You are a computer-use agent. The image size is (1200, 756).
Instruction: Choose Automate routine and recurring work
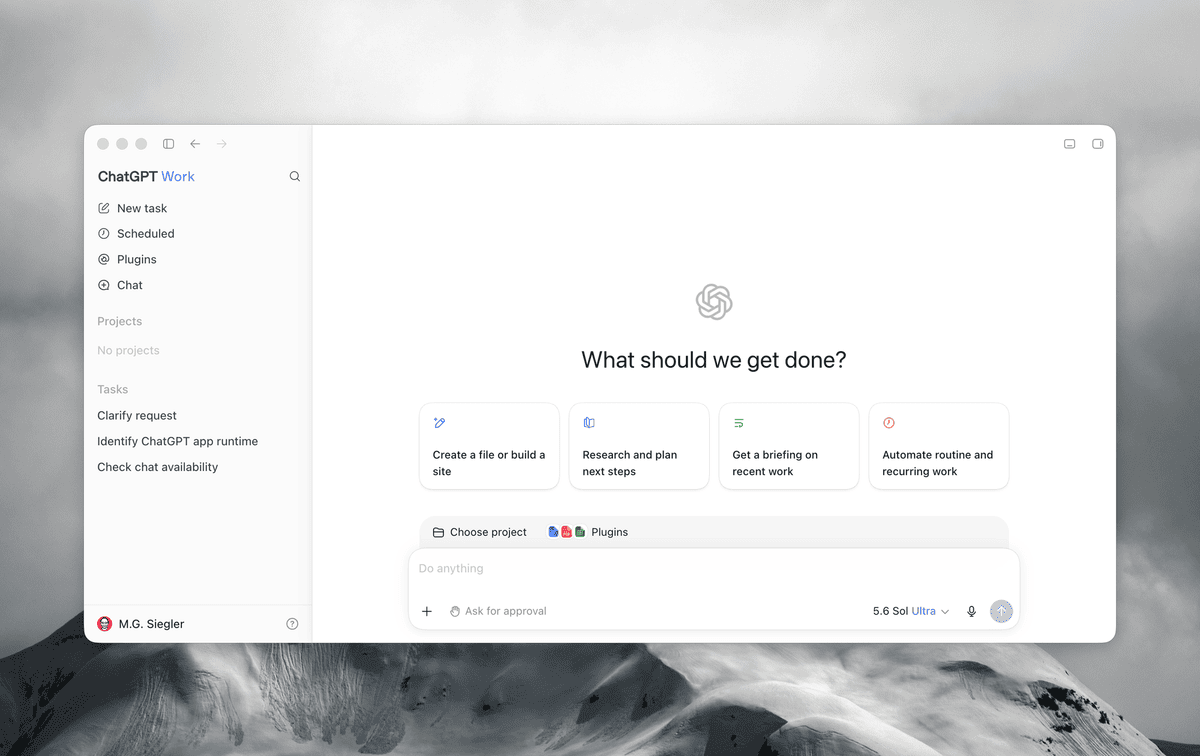[x=939, y=446]
